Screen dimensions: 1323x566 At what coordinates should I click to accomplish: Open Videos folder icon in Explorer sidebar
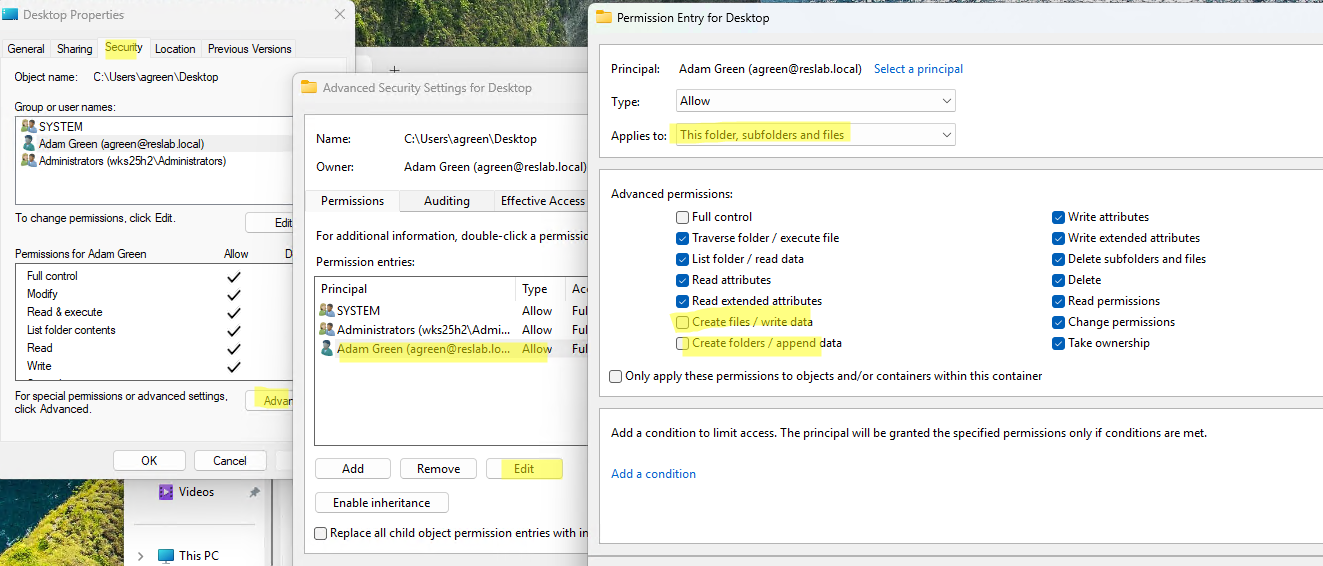point(167,492)
